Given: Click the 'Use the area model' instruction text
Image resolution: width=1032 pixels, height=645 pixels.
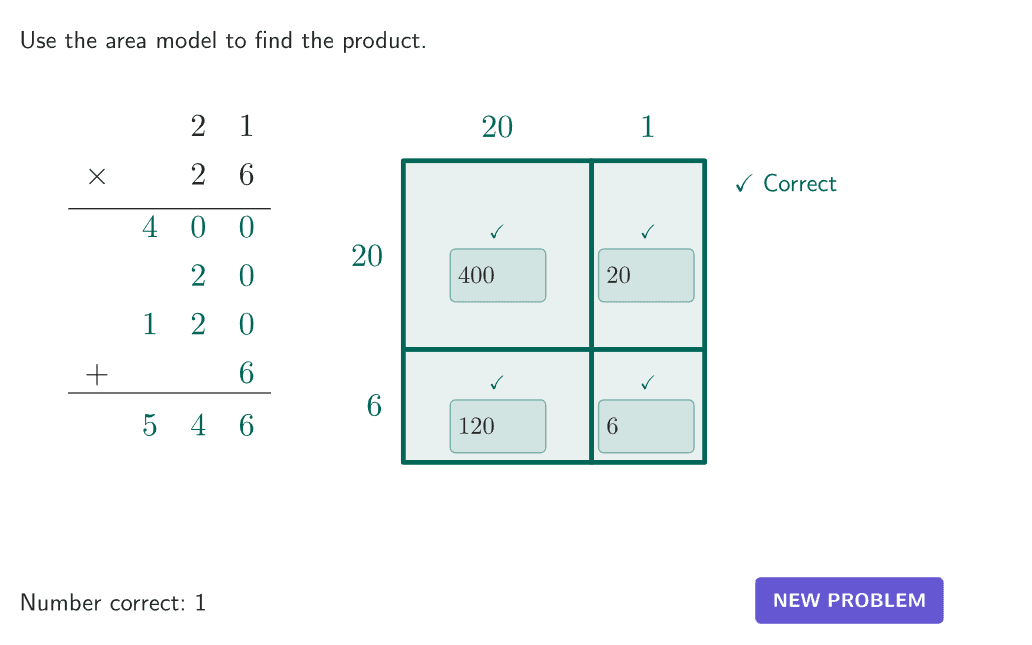Looking at the screenshot, I should coord(223,42).
